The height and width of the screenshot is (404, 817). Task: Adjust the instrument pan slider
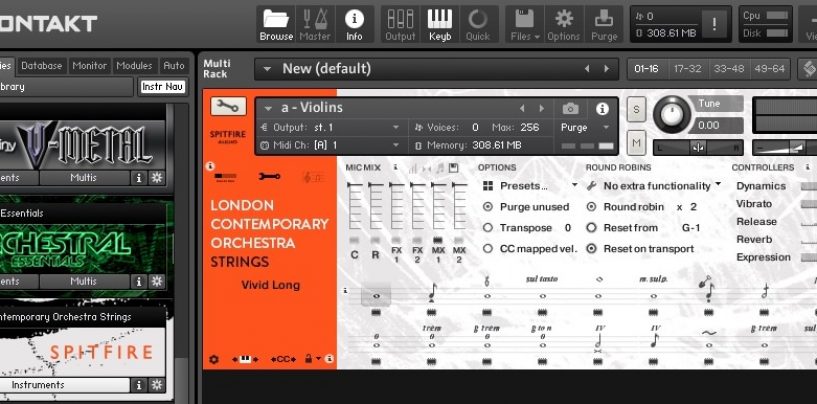[x=698, y=148]
